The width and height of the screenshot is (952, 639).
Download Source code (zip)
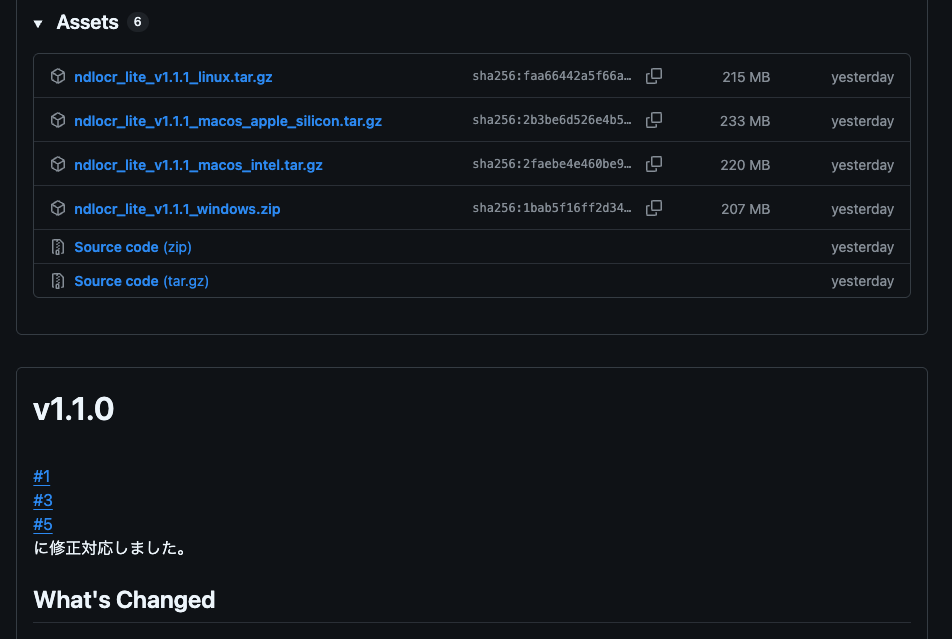point(132,247)
